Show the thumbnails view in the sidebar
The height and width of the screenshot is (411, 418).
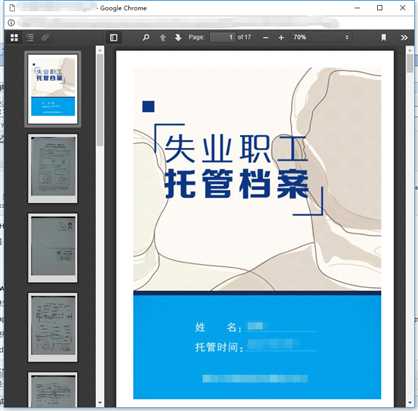pos(14,38)
